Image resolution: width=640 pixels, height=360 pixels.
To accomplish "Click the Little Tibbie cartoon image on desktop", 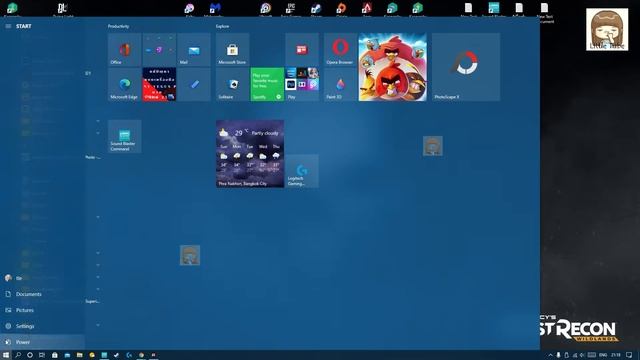I will point(607,29).
